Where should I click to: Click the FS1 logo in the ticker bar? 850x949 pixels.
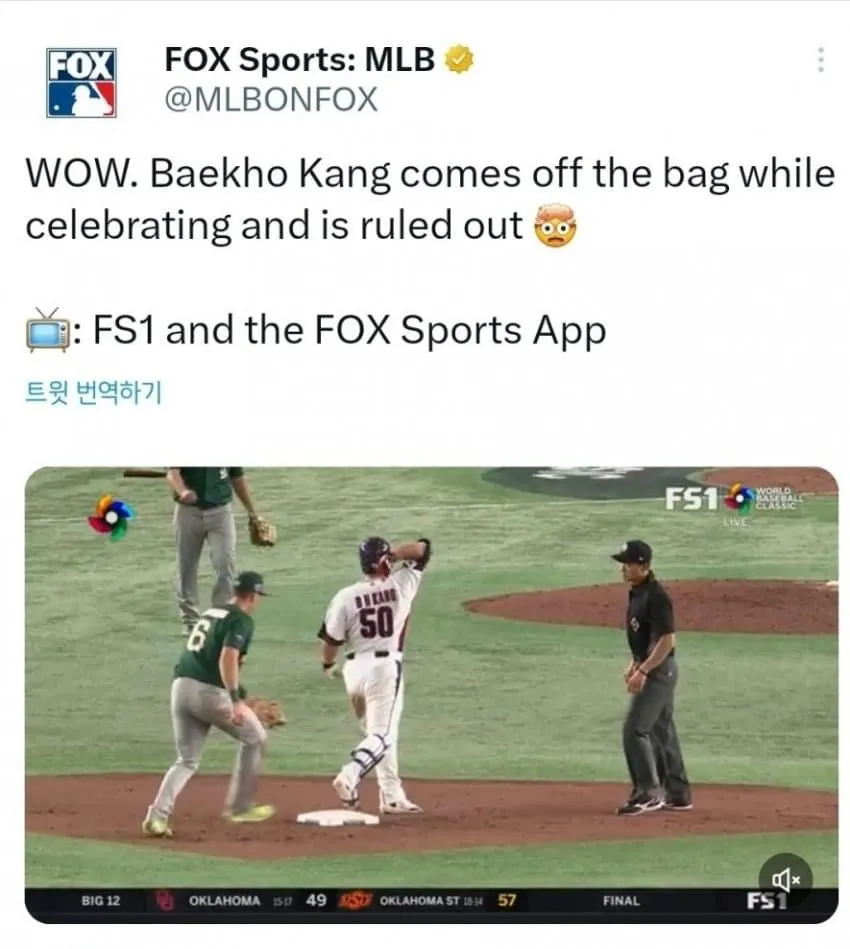pos(767,901)
